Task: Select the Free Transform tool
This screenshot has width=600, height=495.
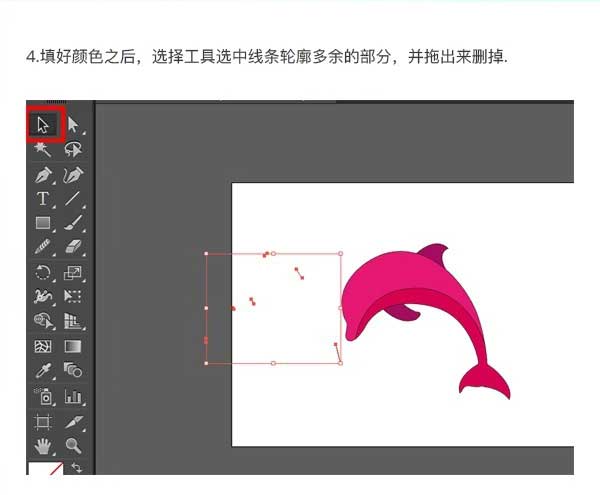Action: 73,296
